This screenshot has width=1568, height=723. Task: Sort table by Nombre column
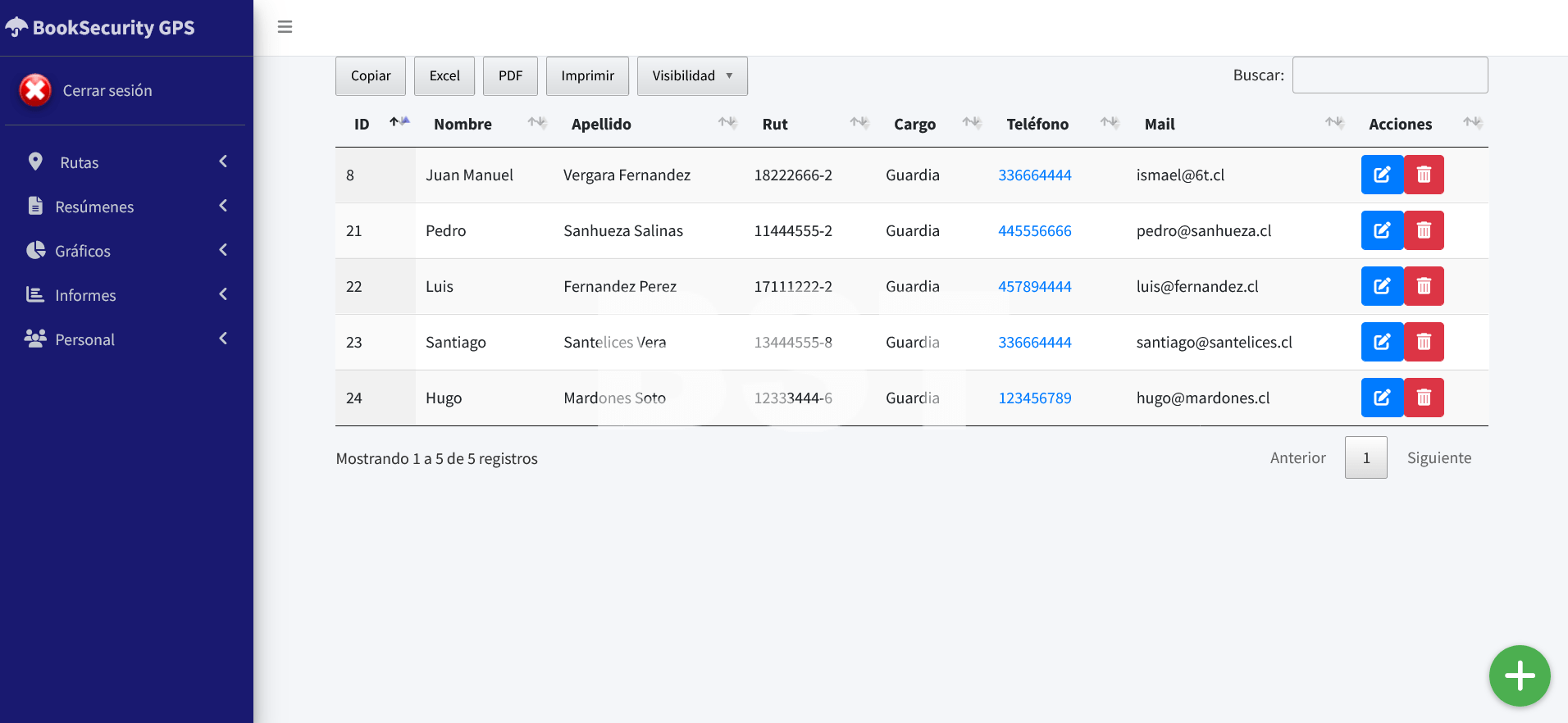click(x=485, y=124)
